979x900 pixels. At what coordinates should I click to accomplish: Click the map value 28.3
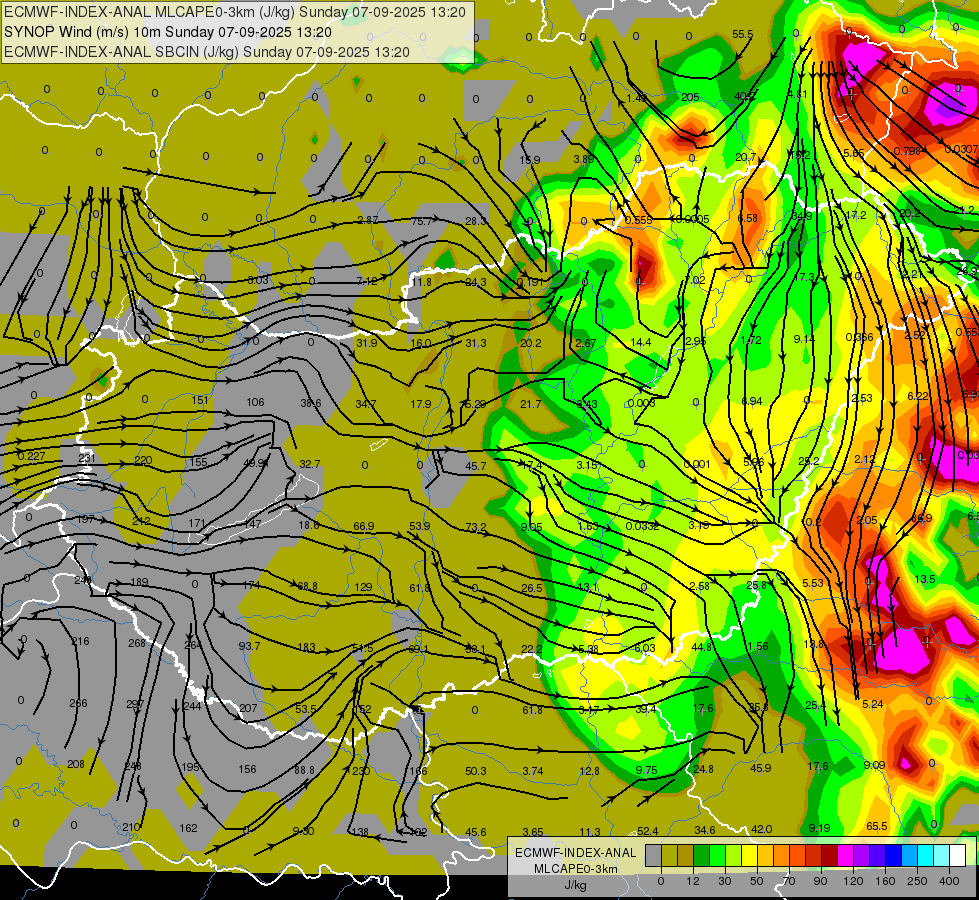pyautogui.click(x=476, y=221)
